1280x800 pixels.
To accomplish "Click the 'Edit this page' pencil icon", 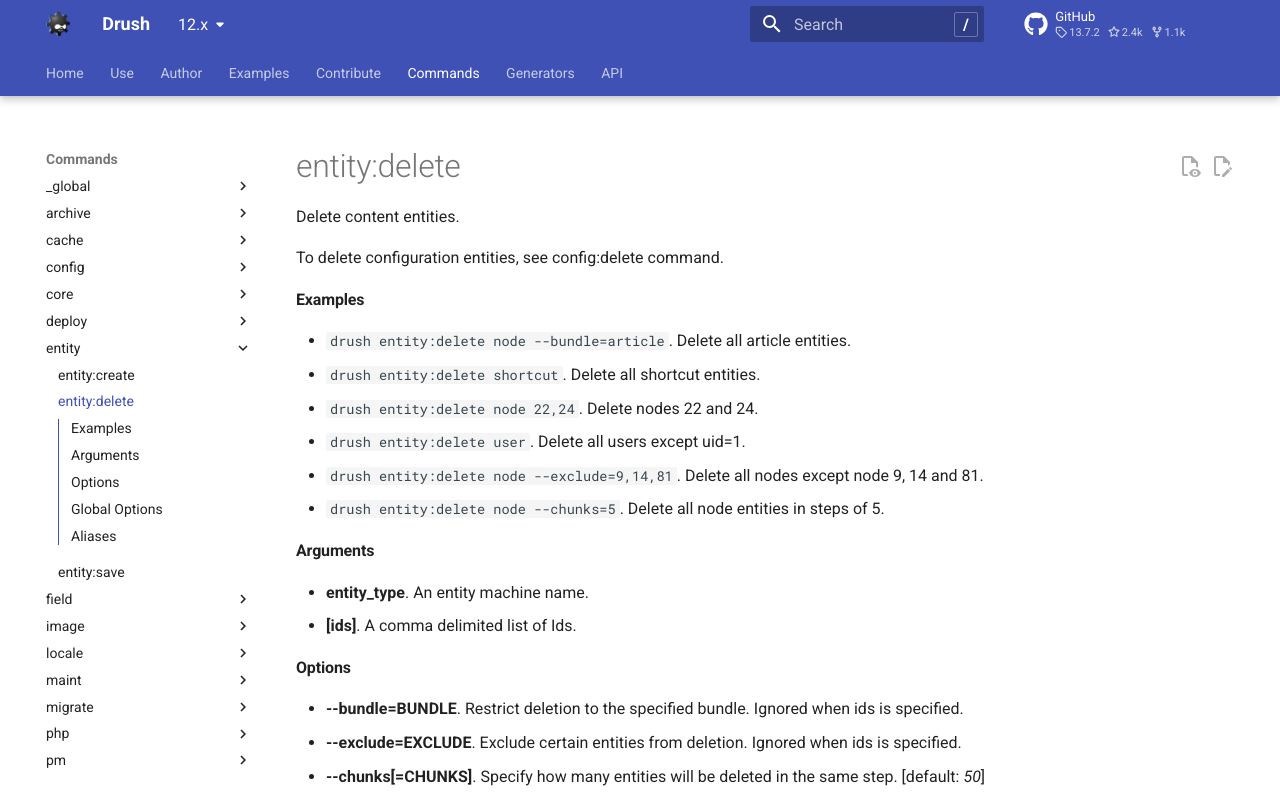I will click(1223, 166).
